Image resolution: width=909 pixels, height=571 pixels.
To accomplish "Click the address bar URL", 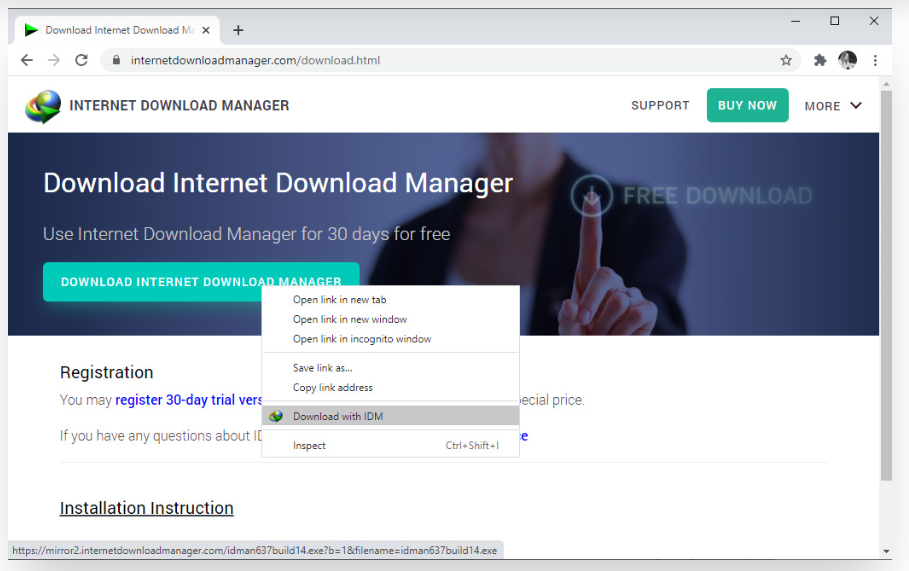I will click(255, 60).
